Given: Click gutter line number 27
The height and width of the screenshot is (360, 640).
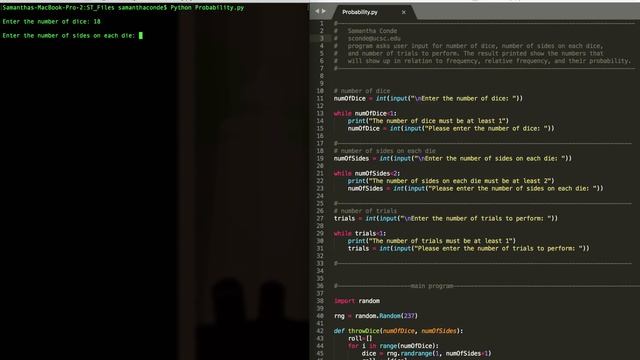Looking at the screenshot, I should 320,218.
